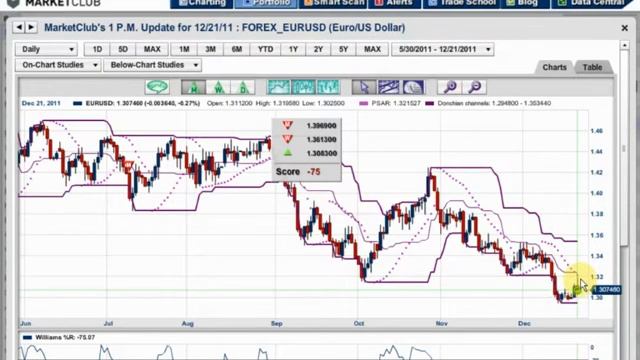Switch to OHLC bar chart style icon
This screenshot has height=360, width=640.
point(328,87)
